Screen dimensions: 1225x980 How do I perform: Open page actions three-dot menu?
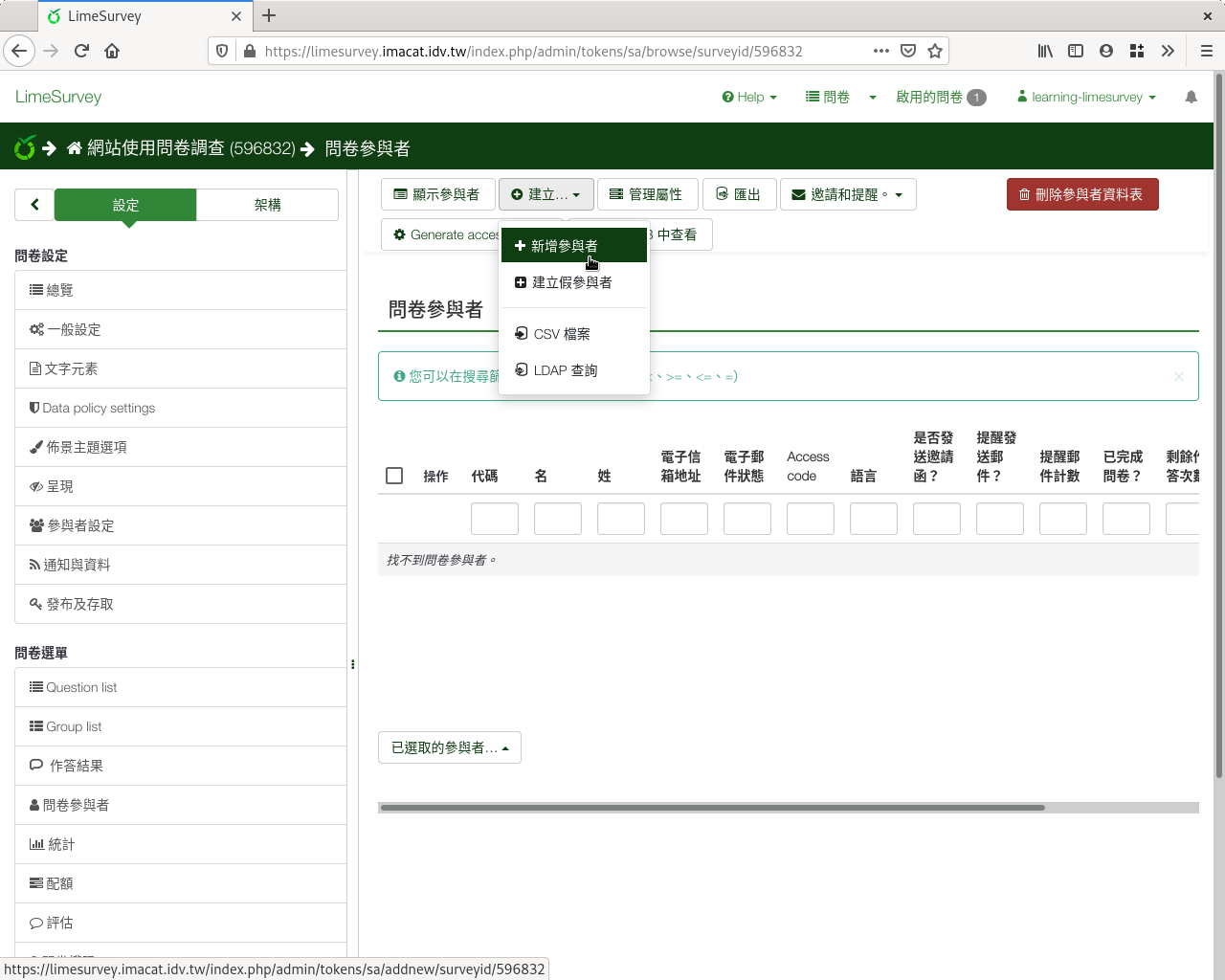[881, 51]
